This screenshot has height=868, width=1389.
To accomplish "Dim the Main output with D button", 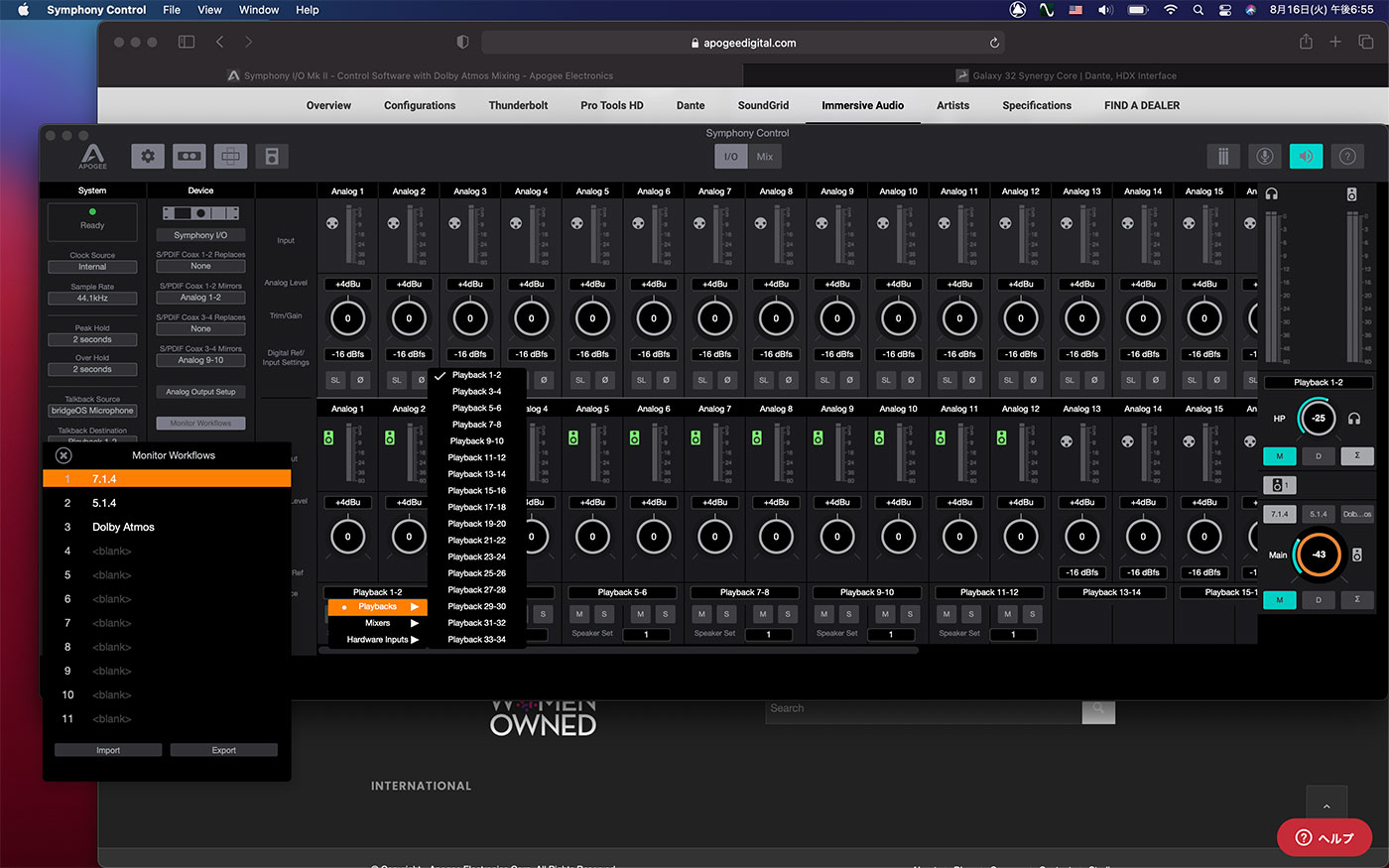I will [1318, 600].
